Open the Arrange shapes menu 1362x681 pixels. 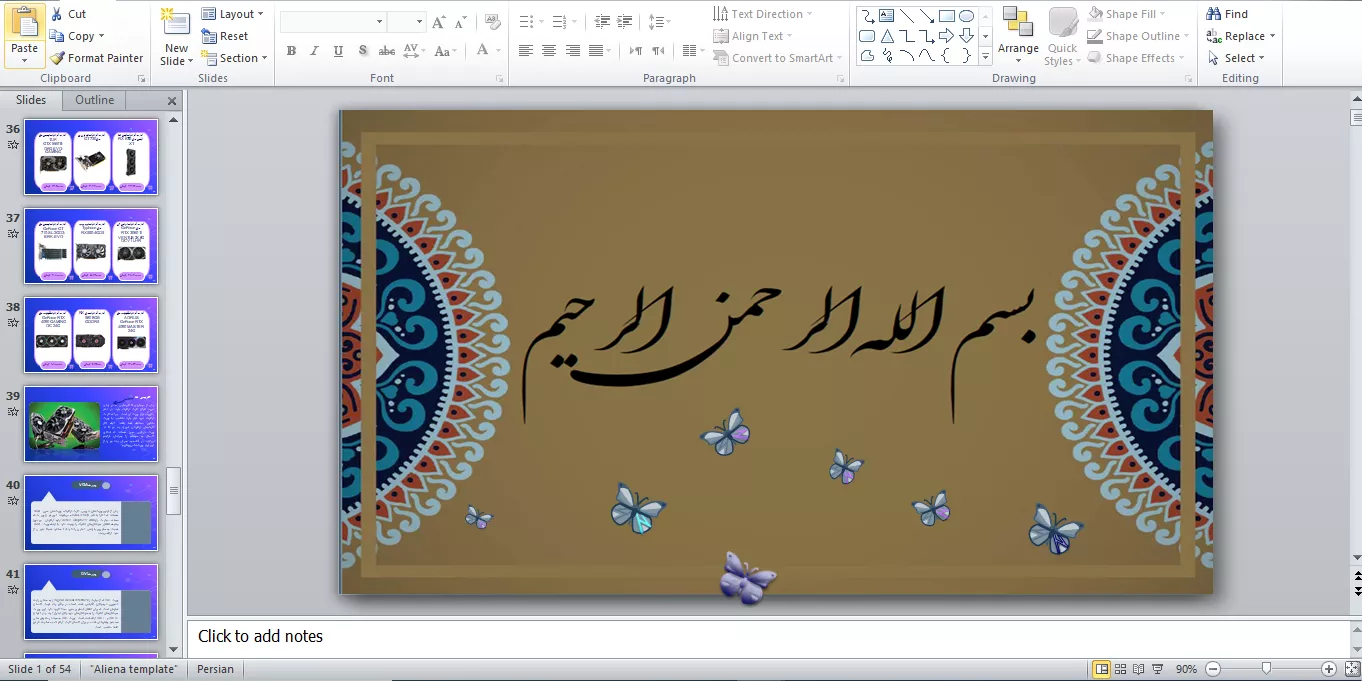(x=1018, y=34)
